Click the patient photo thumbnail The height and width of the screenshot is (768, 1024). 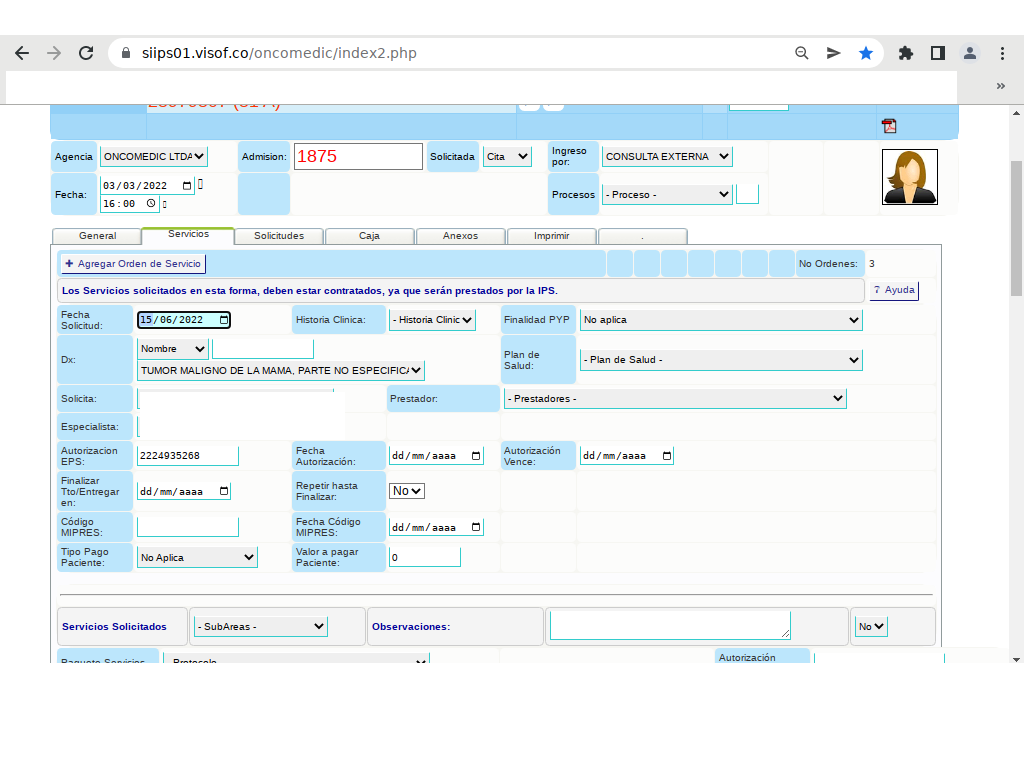[909, 177]
